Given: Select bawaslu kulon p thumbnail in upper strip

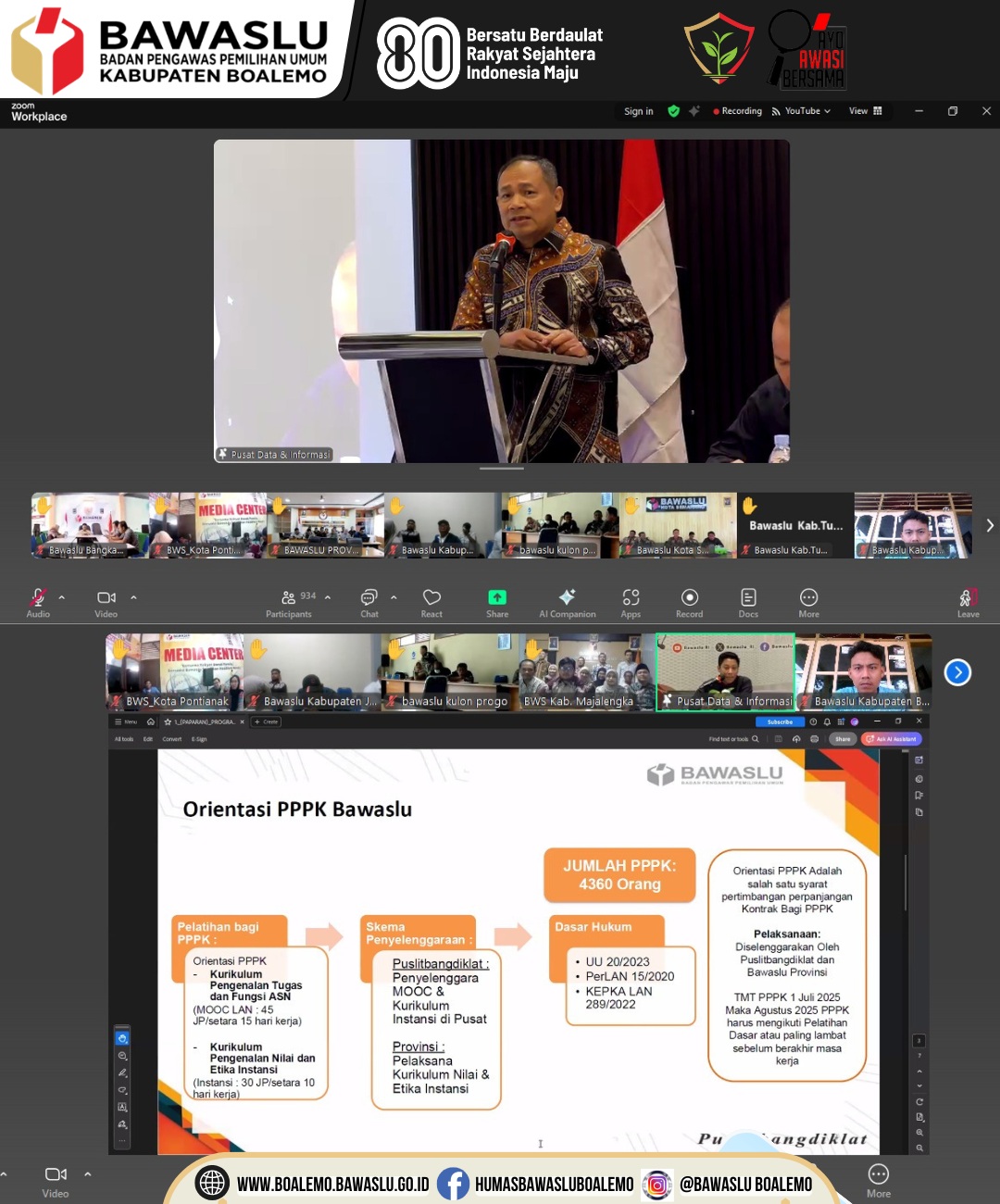Looking at the screenshot, I should coord(560,525).
